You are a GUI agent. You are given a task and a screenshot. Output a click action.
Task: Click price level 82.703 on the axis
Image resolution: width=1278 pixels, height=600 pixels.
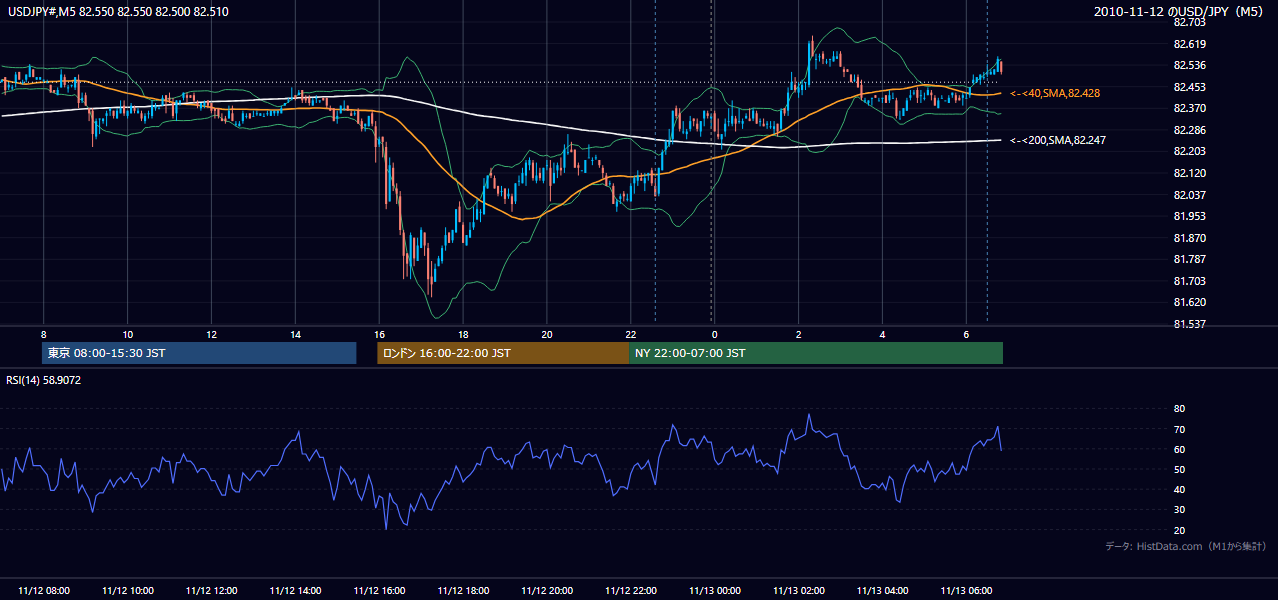coord(1189,22)
